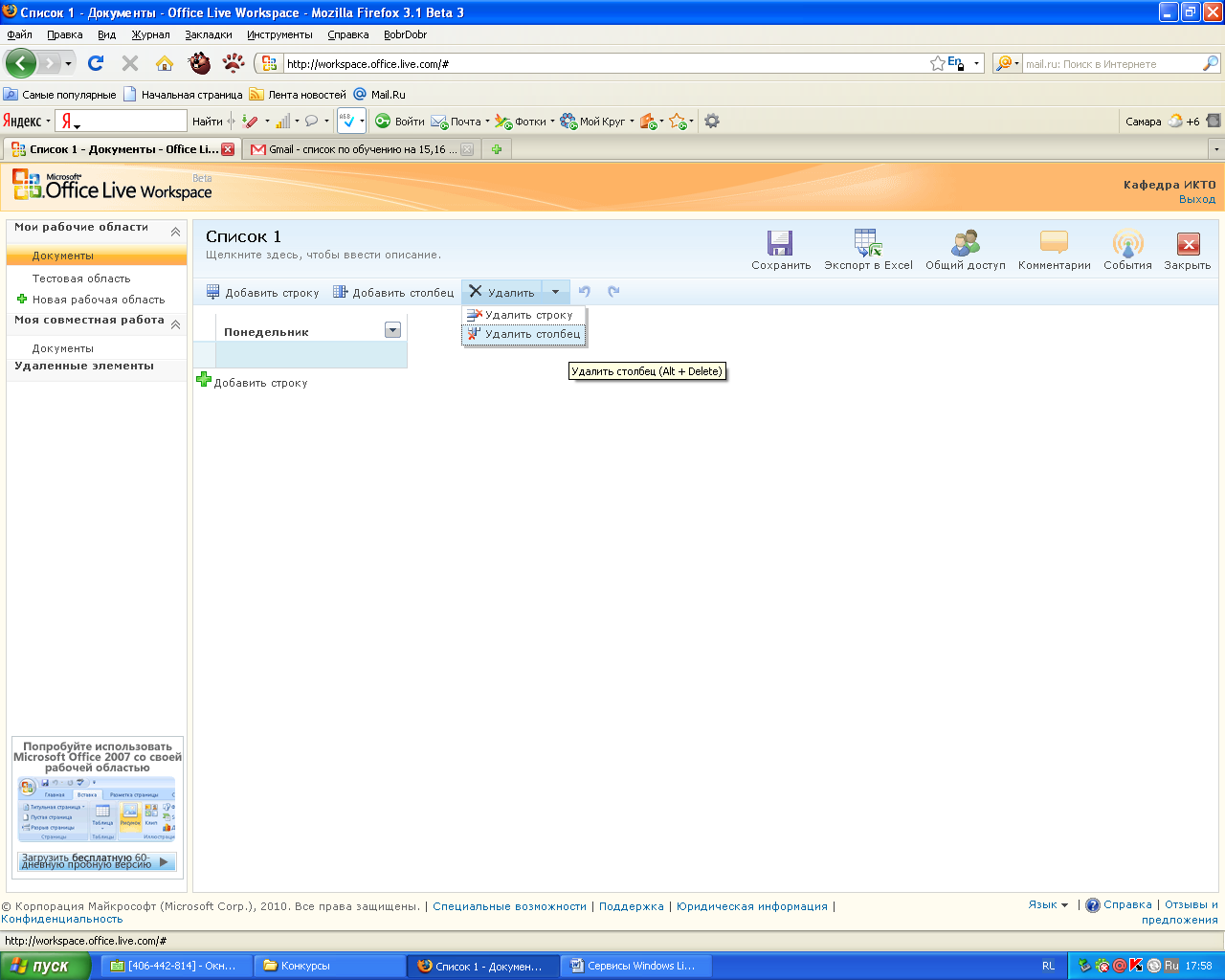Image resolution: width=1225 pixels, height=980 pixels.
Task: Click the URL address bar
Action: 606,64
